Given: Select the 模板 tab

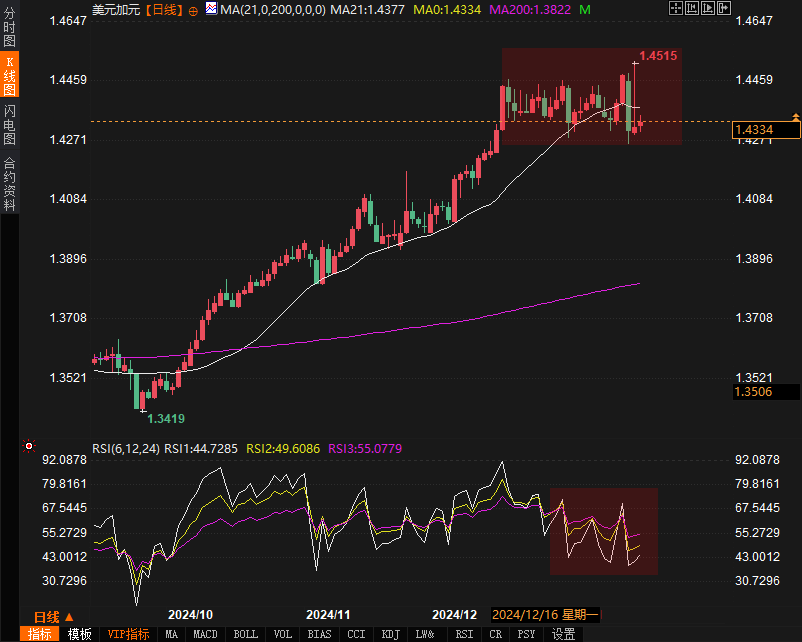Looking at the screenshot, I should pyautogui.click(x=79, y=634).
